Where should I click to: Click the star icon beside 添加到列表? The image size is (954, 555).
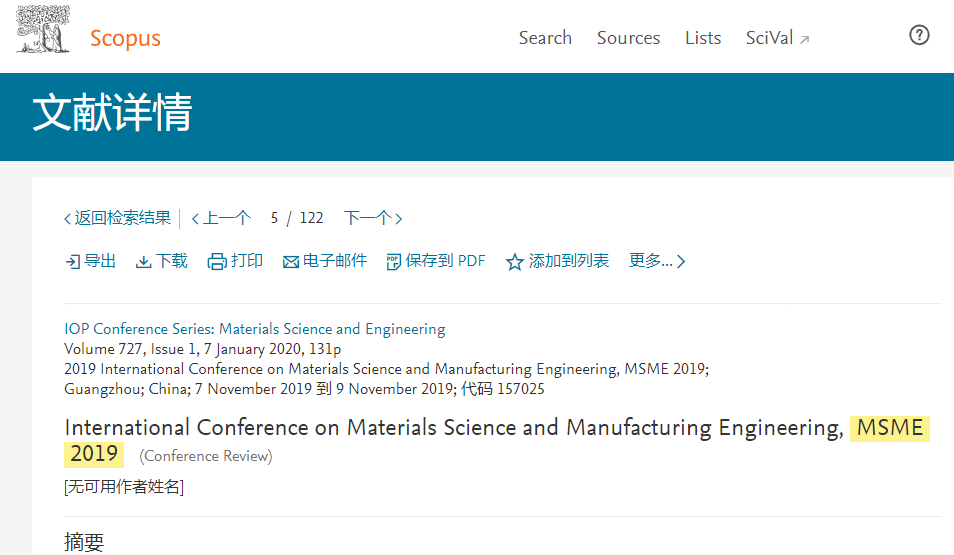coord(515,262)
